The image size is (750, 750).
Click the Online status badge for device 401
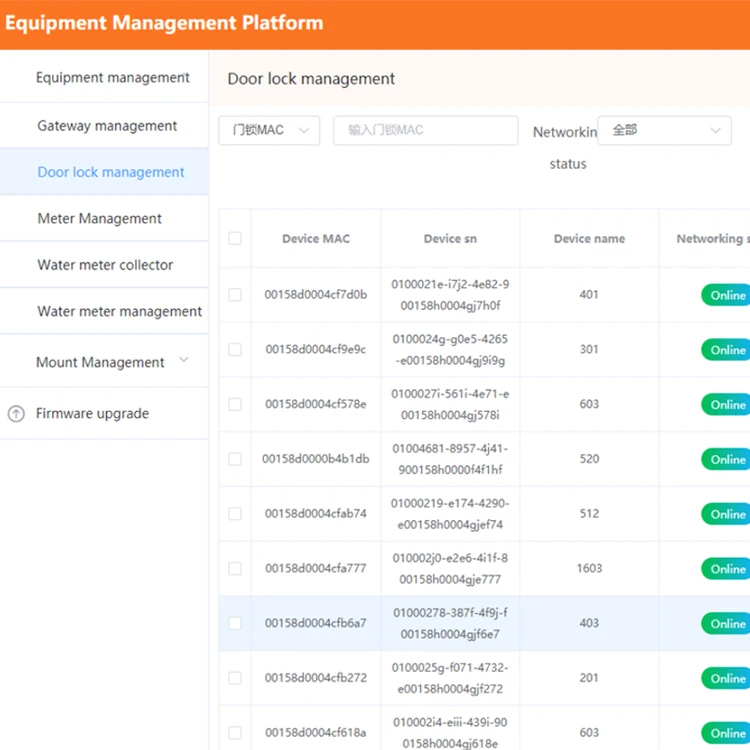pos(727,295)
